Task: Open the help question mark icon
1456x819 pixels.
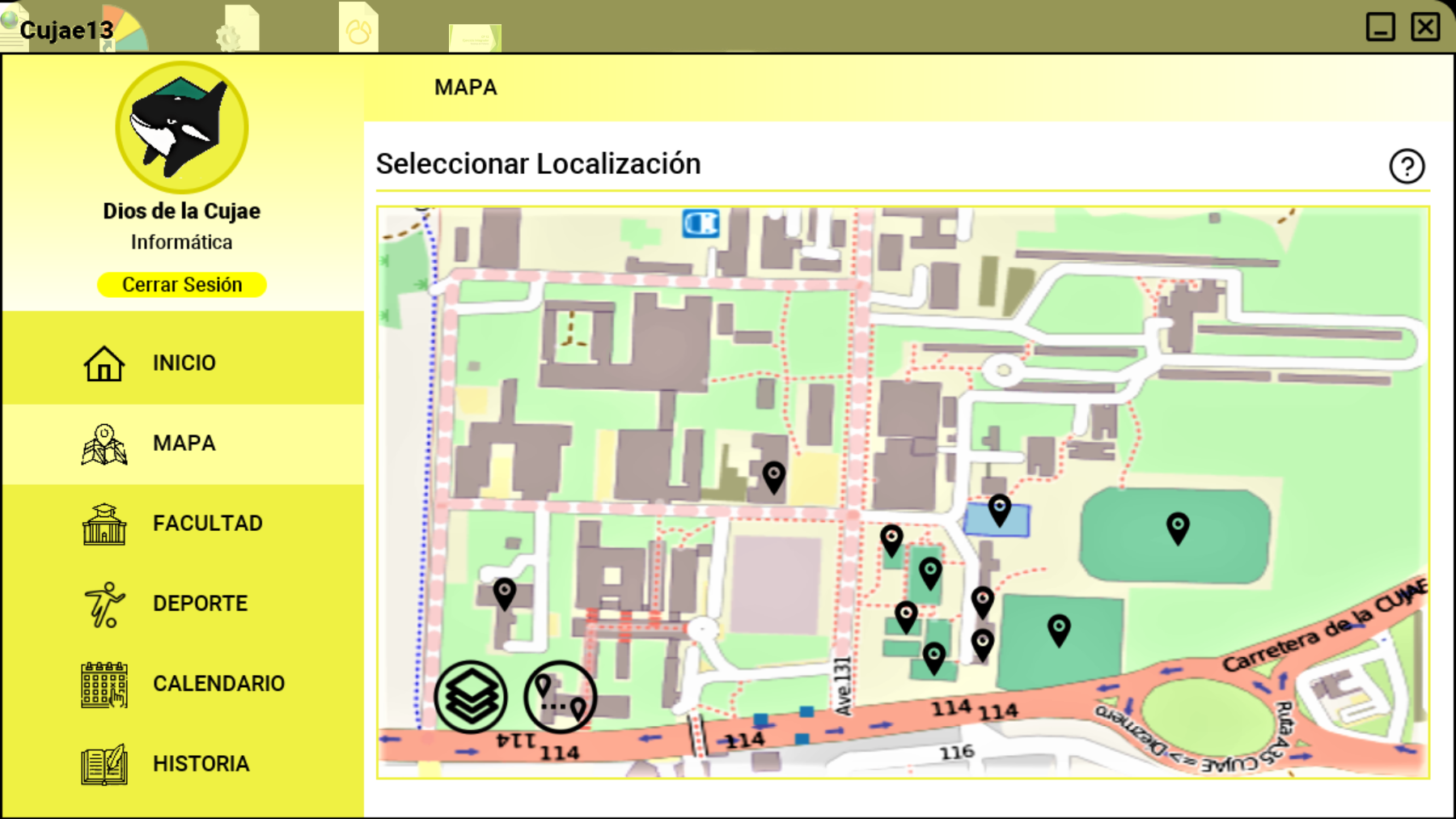Action: 1407,166
